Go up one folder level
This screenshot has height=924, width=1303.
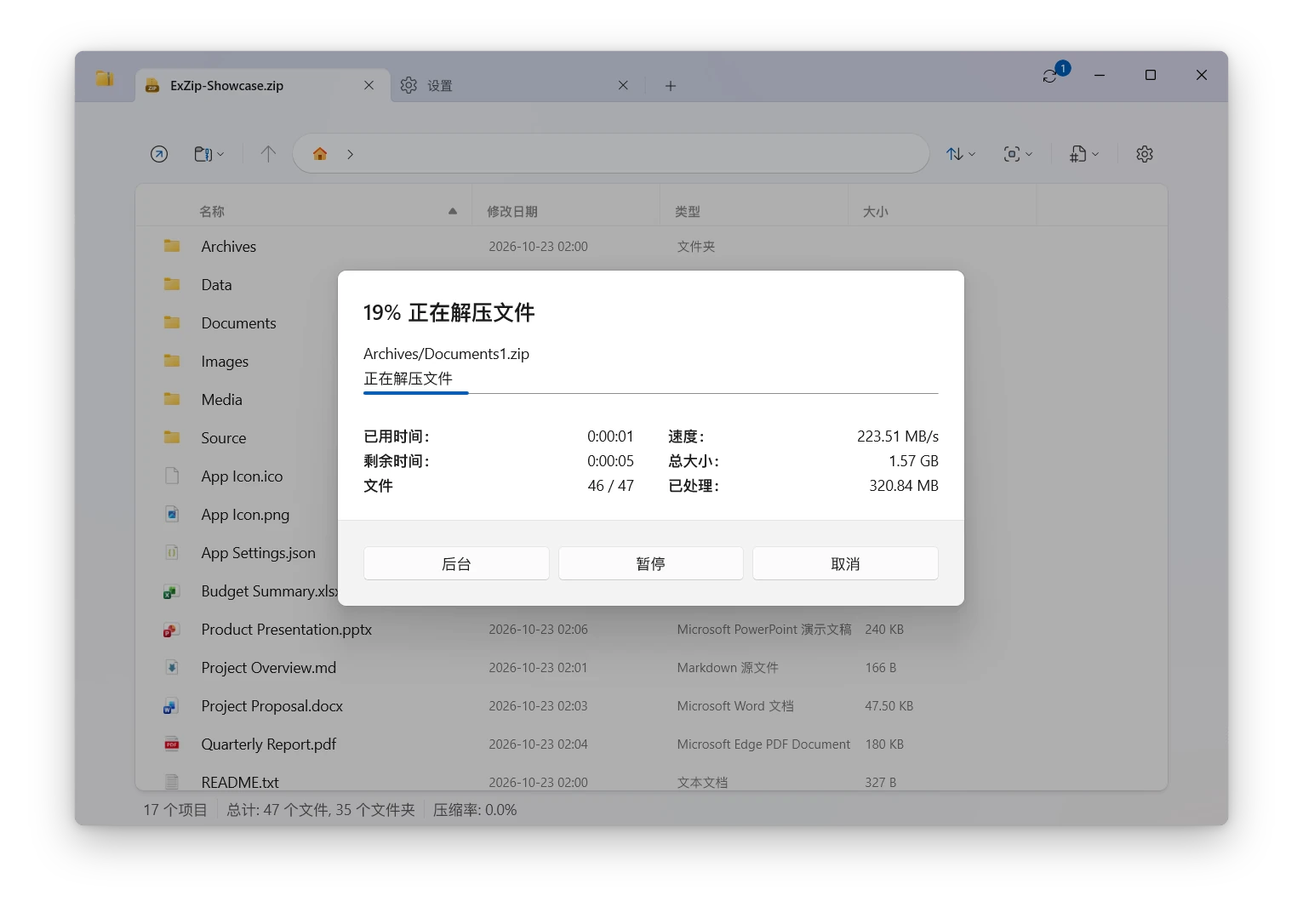268,154
